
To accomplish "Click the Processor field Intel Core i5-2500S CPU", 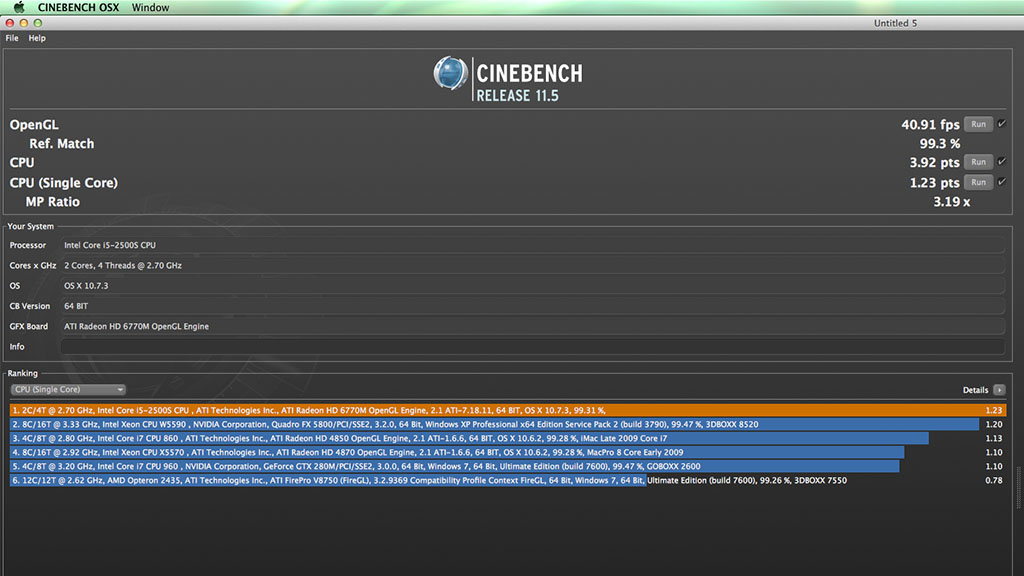I will (x=533, y=246).
